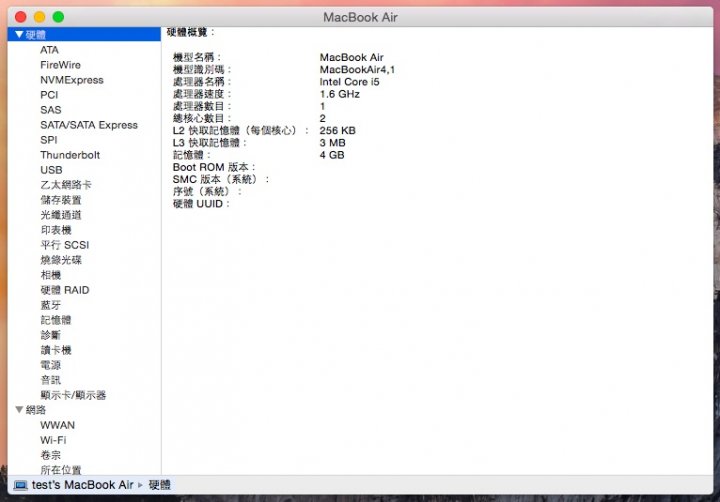This screenshot has height=502, width=720.
Task: Open 卷宗 volumes entry
Action: [51, 455]
